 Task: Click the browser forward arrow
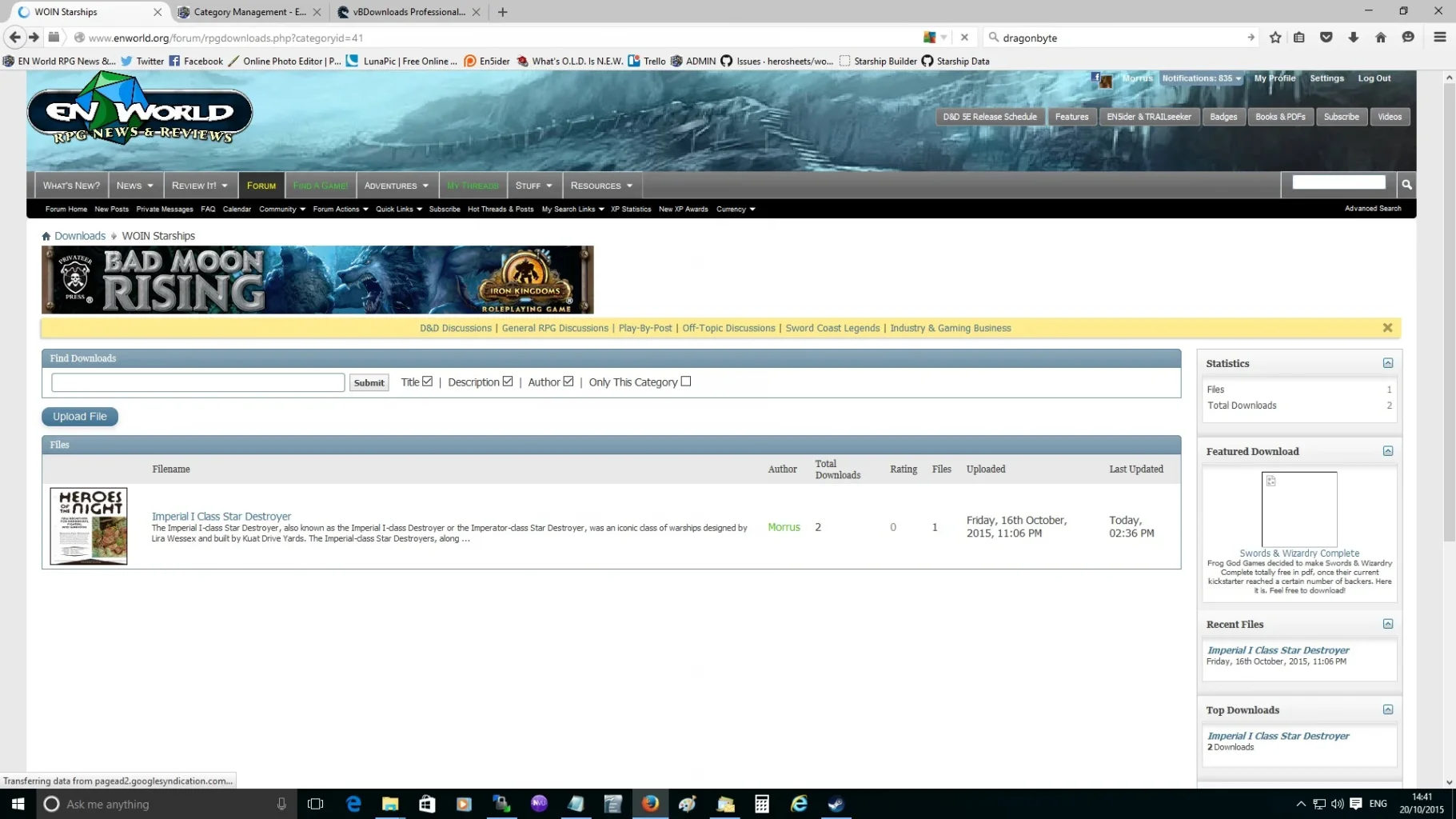coord(34,37)
